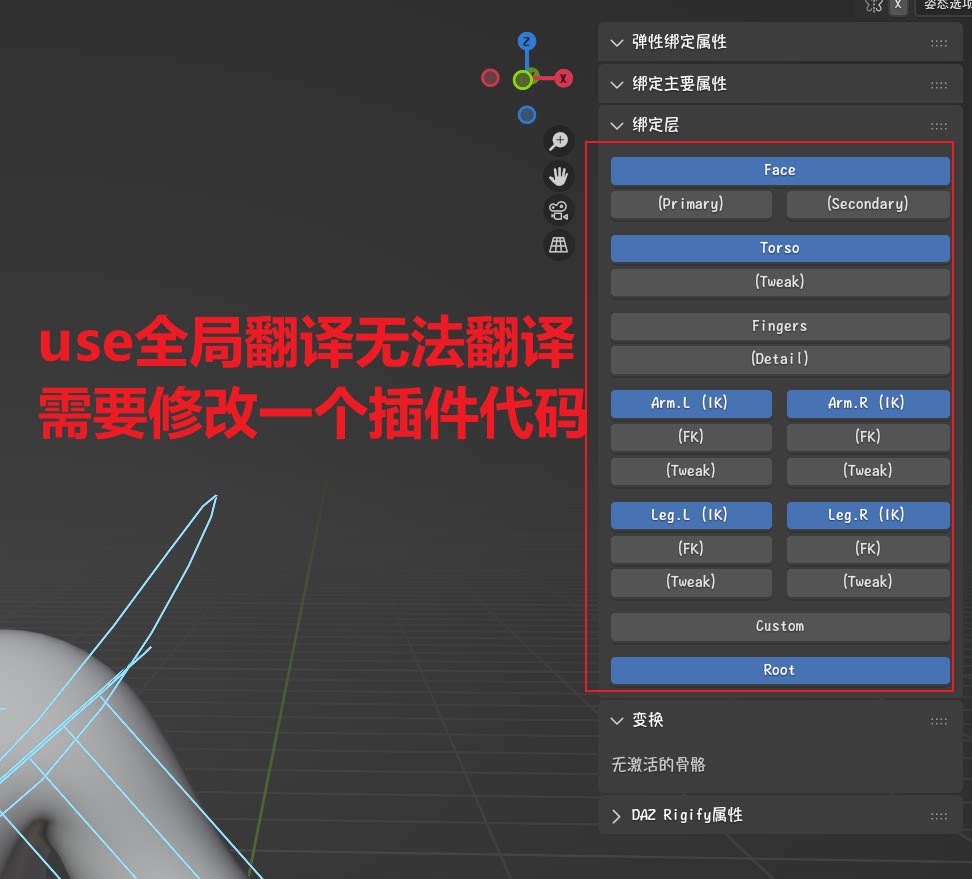Toggle the Fingers (Detail) layer
Image resolution: width=972 pixels, height=879 pixels.
780,360
